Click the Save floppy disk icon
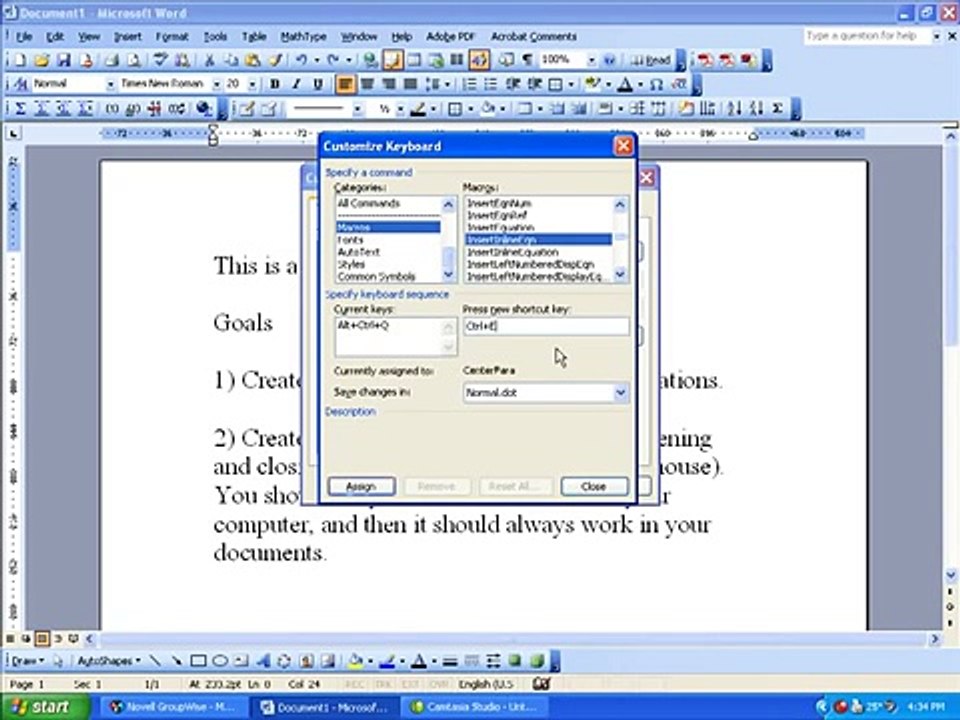Screen dimensions: 960x720 click(x=64, y=60)
